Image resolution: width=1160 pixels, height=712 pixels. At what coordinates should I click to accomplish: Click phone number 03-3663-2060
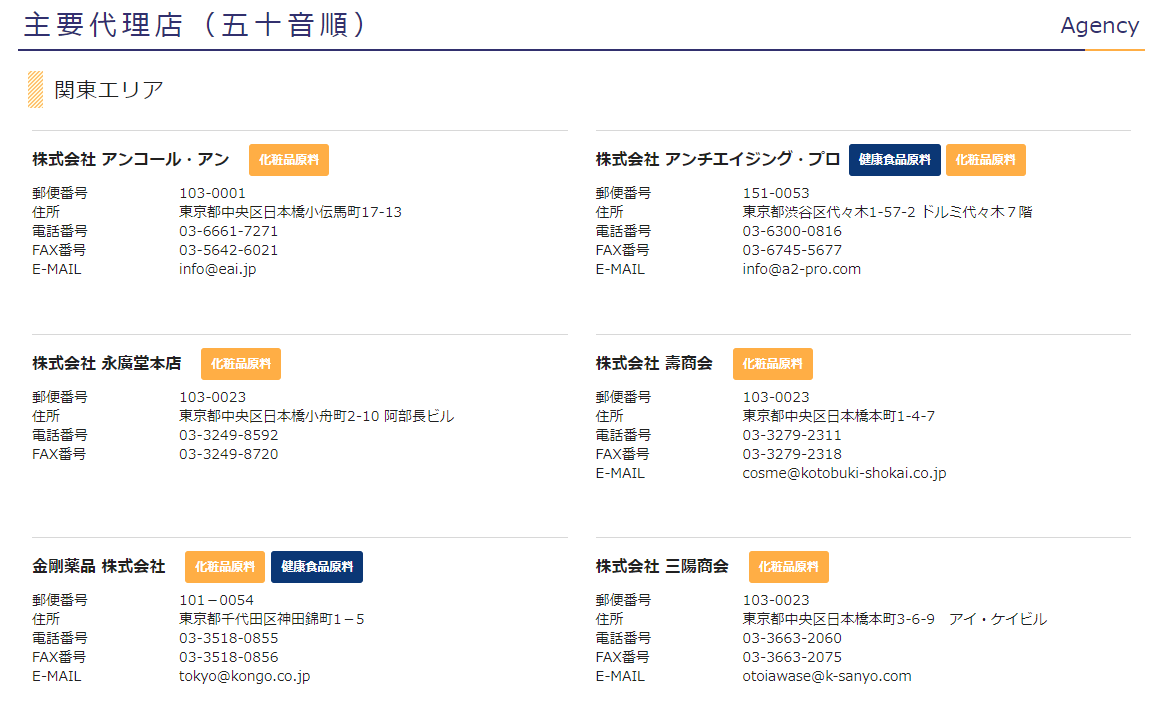pos(792,638)
